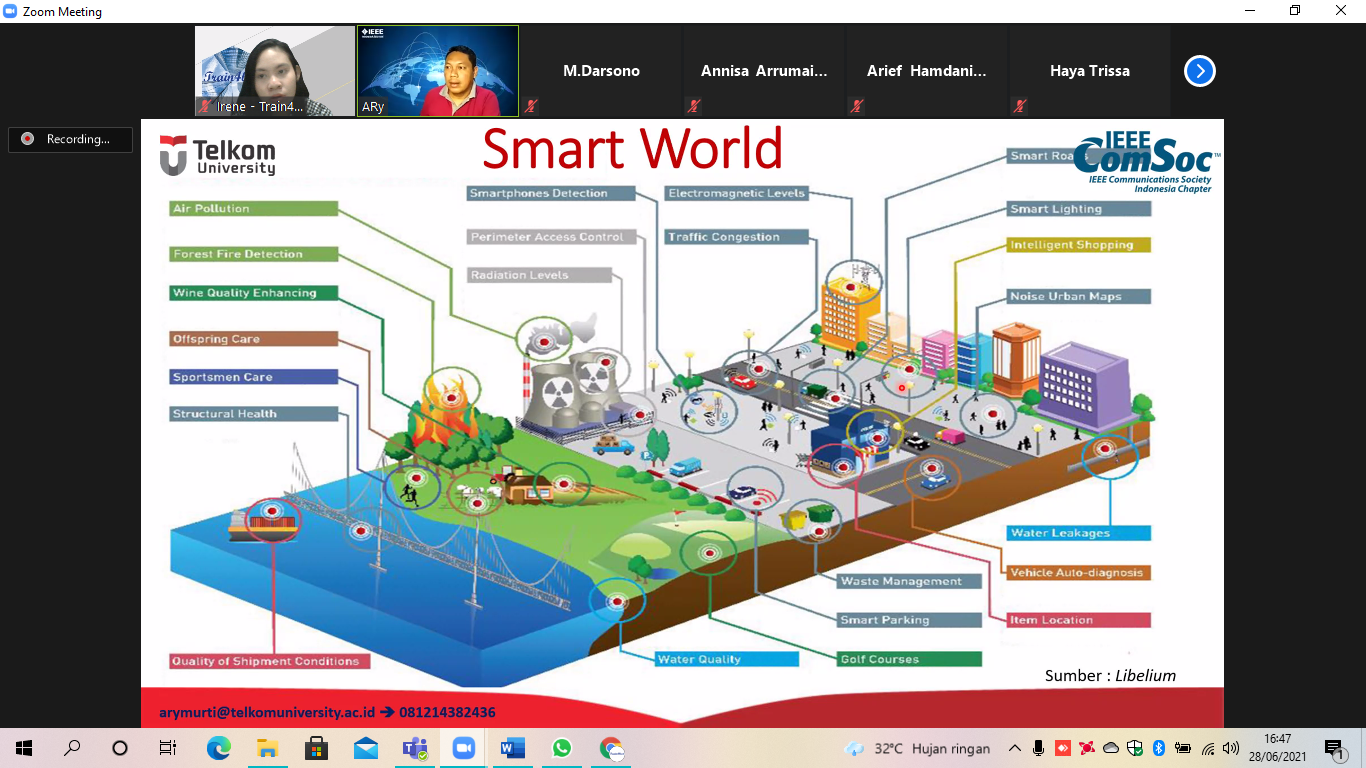The width and height of the screenshot is (1366, 768).
Task: Open the notification center icon
Action: tap(1333, 748)
